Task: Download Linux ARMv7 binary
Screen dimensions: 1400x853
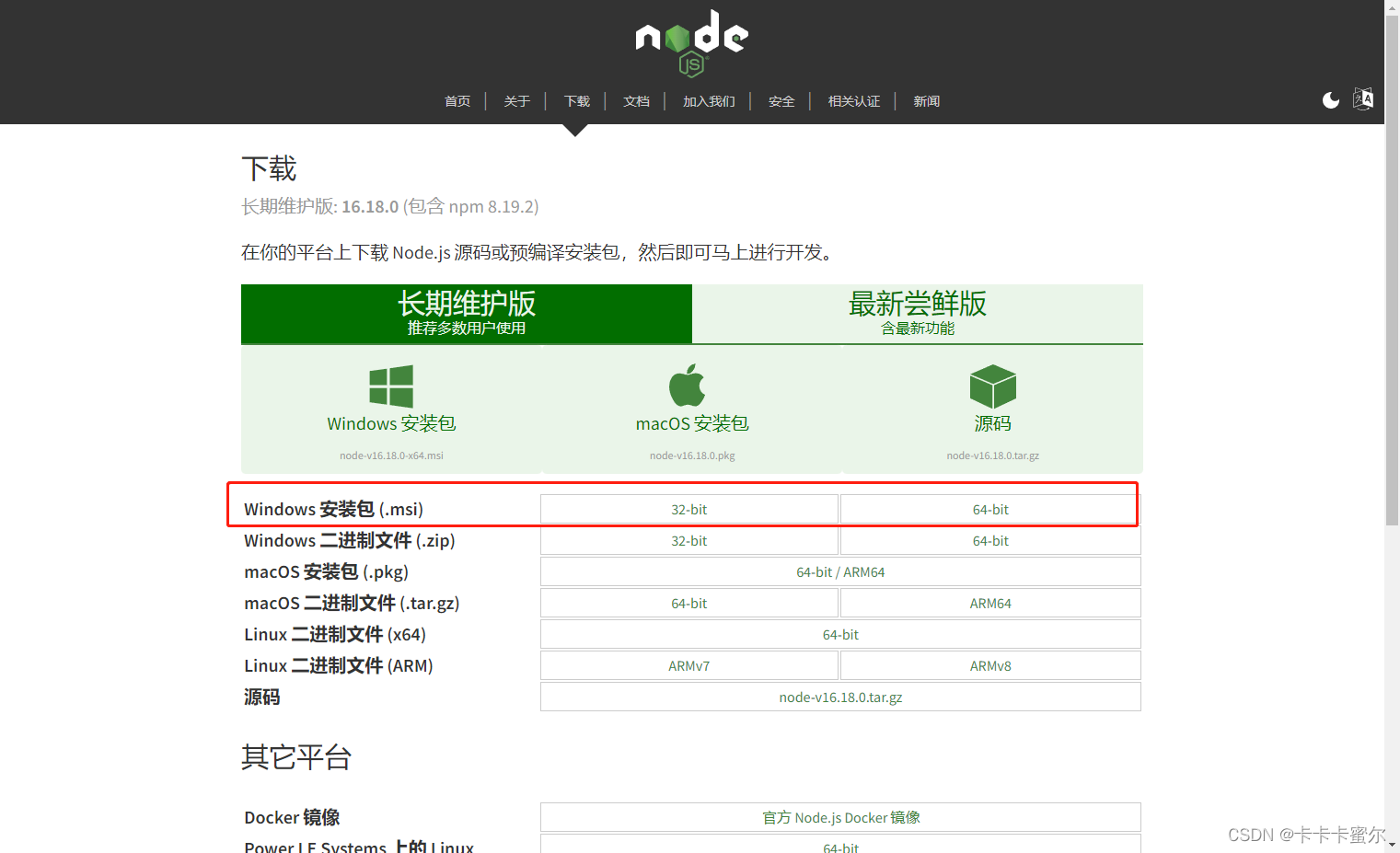Action: coord(689,666)
